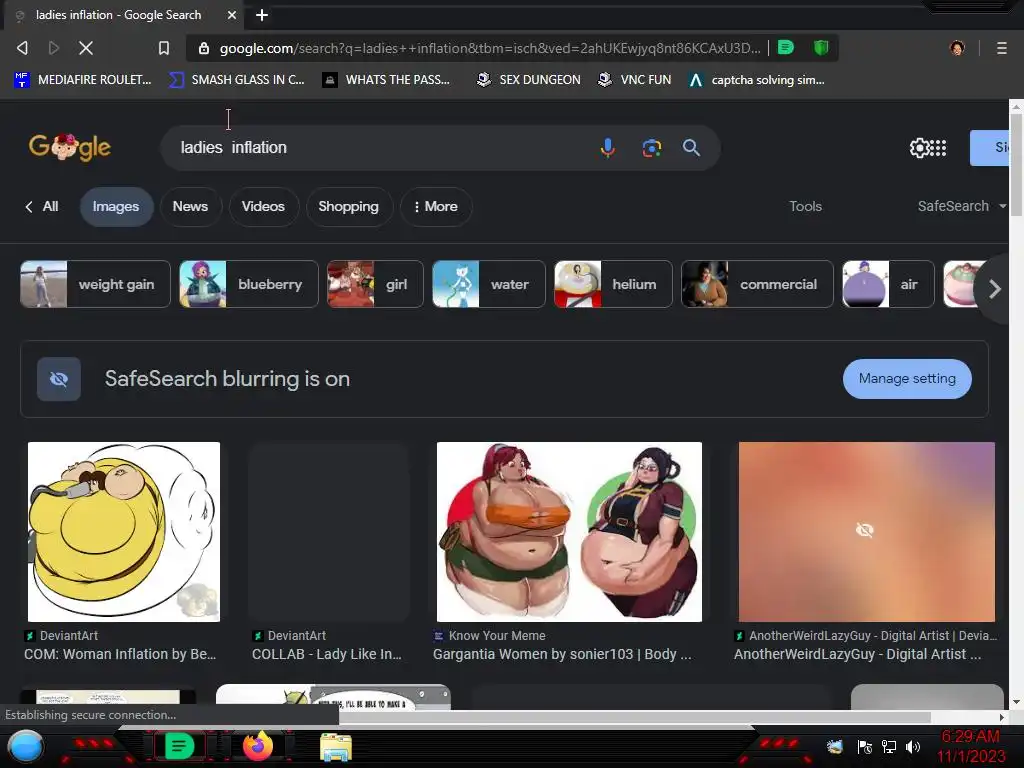Open COM: Woman Inflation result title
The image size is (1024, 768).
[120, 654]
